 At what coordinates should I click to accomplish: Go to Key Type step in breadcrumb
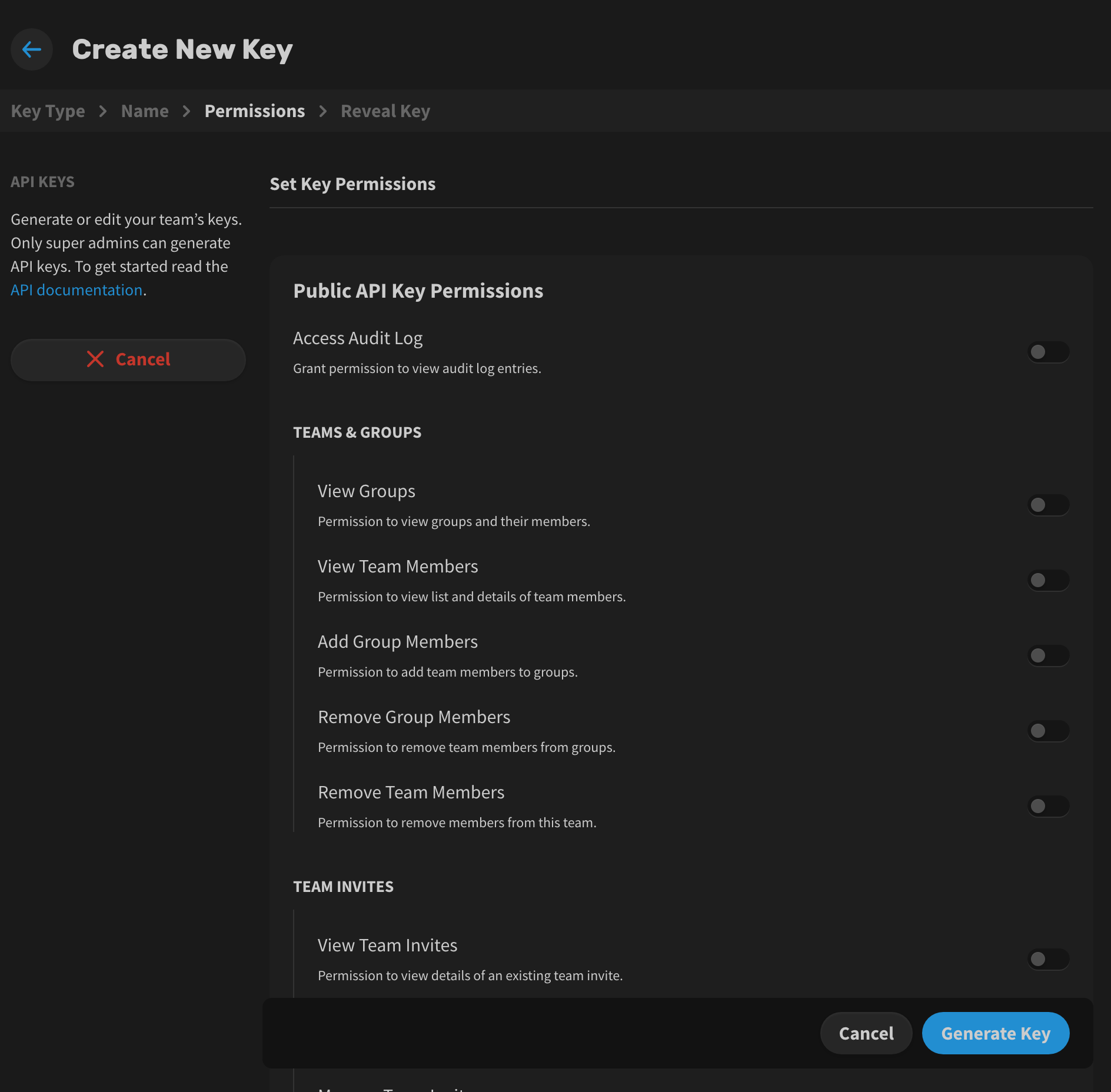pos(48,111)
